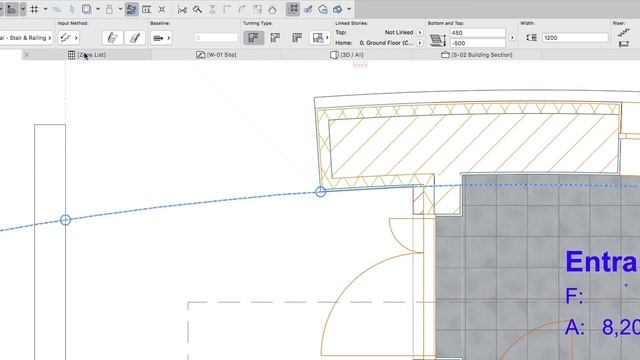
Task: Click the lower Riser tread icon
Action: (x=623, y=43)
